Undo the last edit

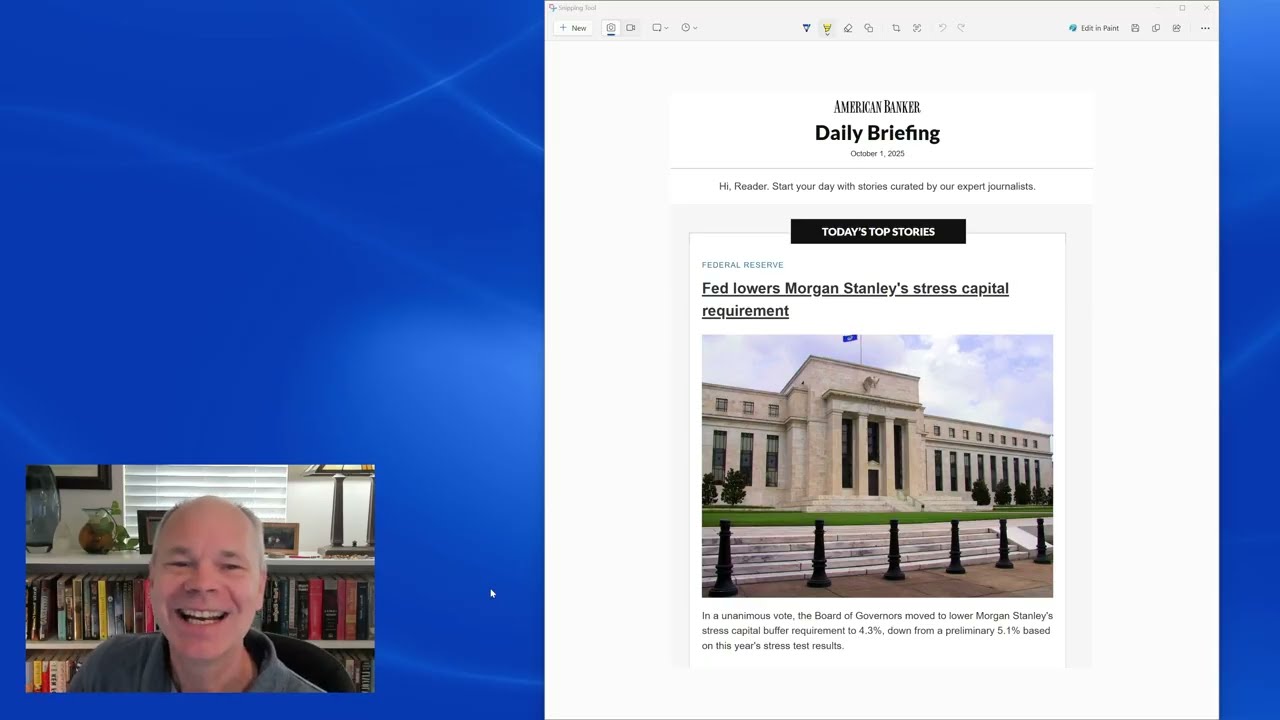click(942, 28)
